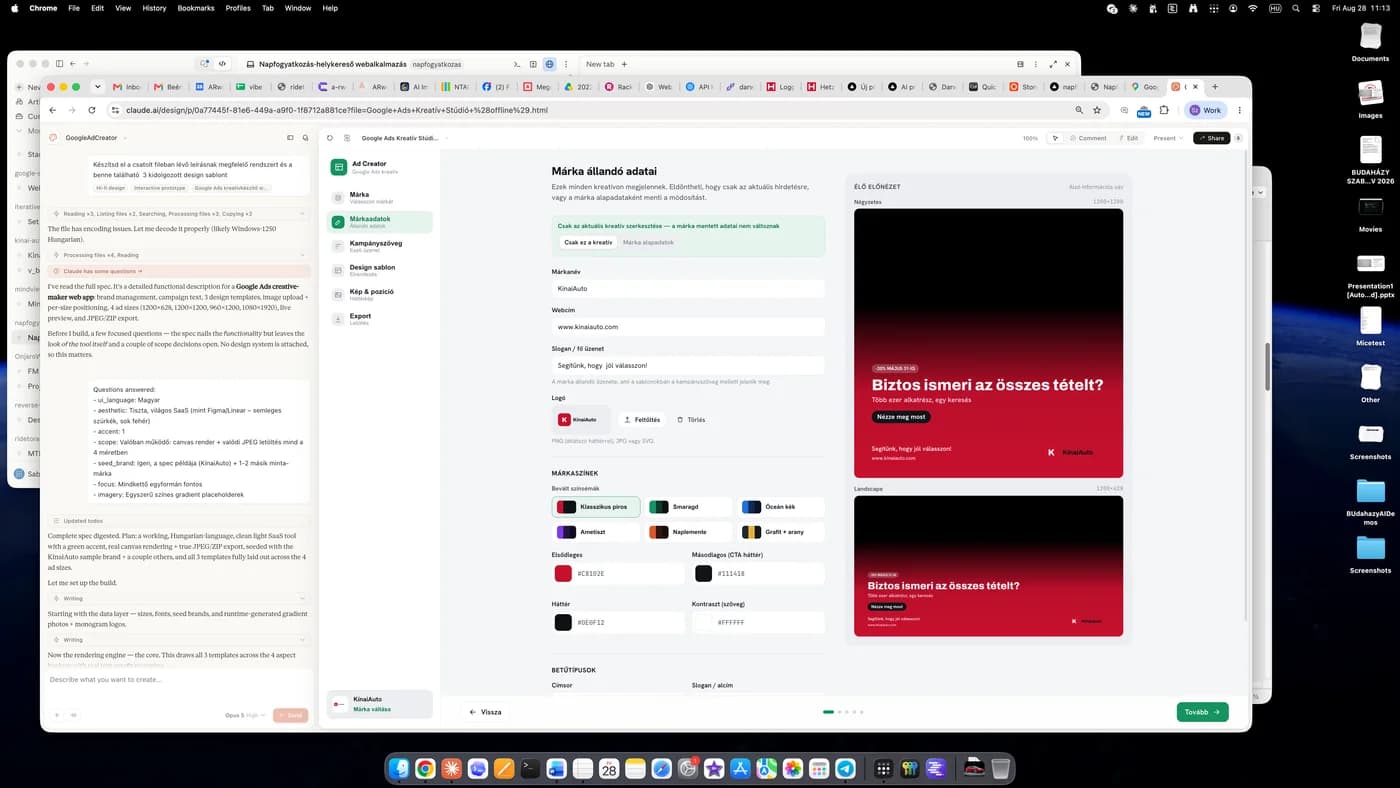The height and width of the screenshot is (788, 1400).
Task: Open a new Chrome tab with plus button
Action: 1215,87
